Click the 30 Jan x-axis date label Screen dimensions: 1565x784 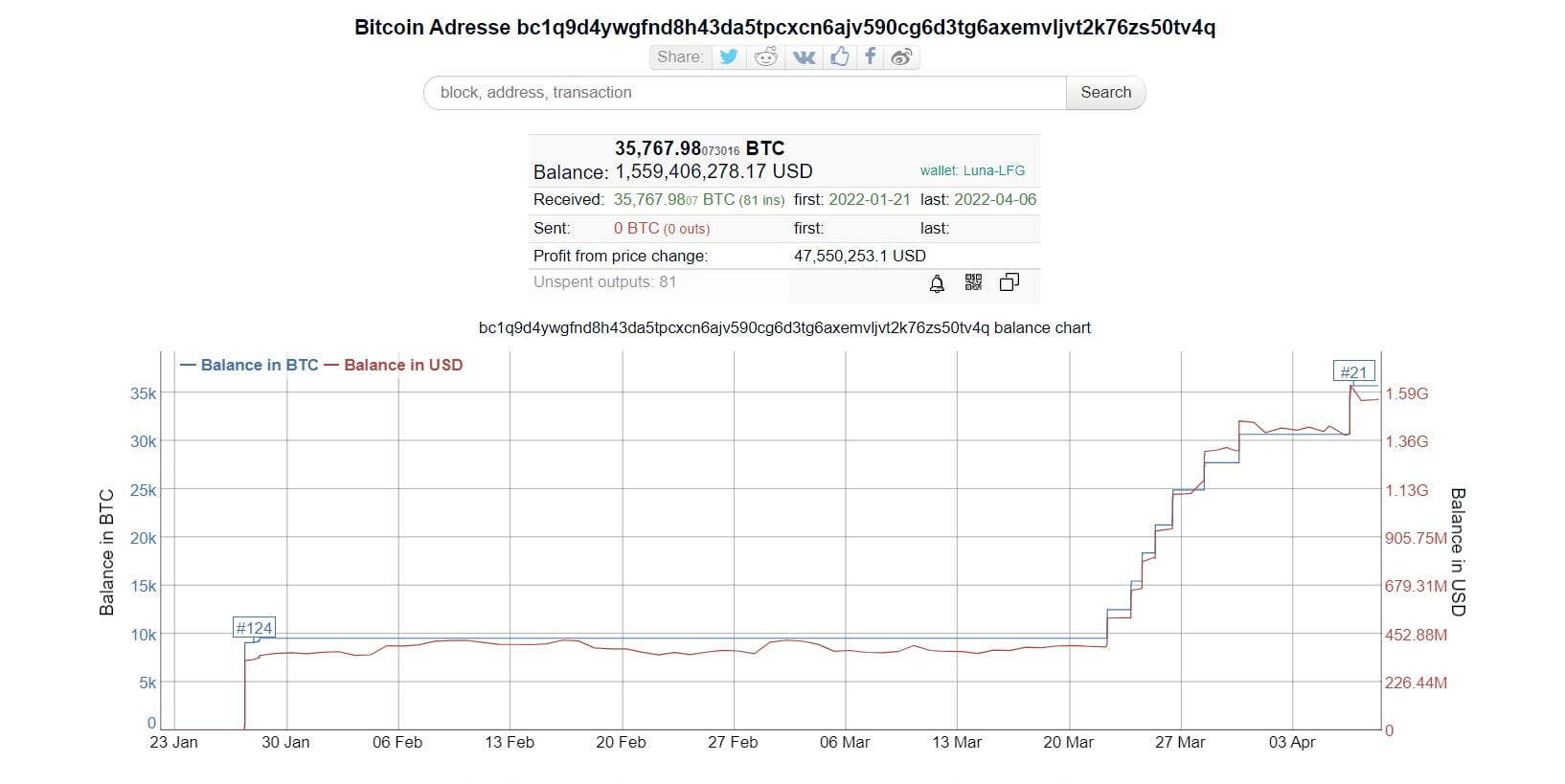tap(285, 742)
